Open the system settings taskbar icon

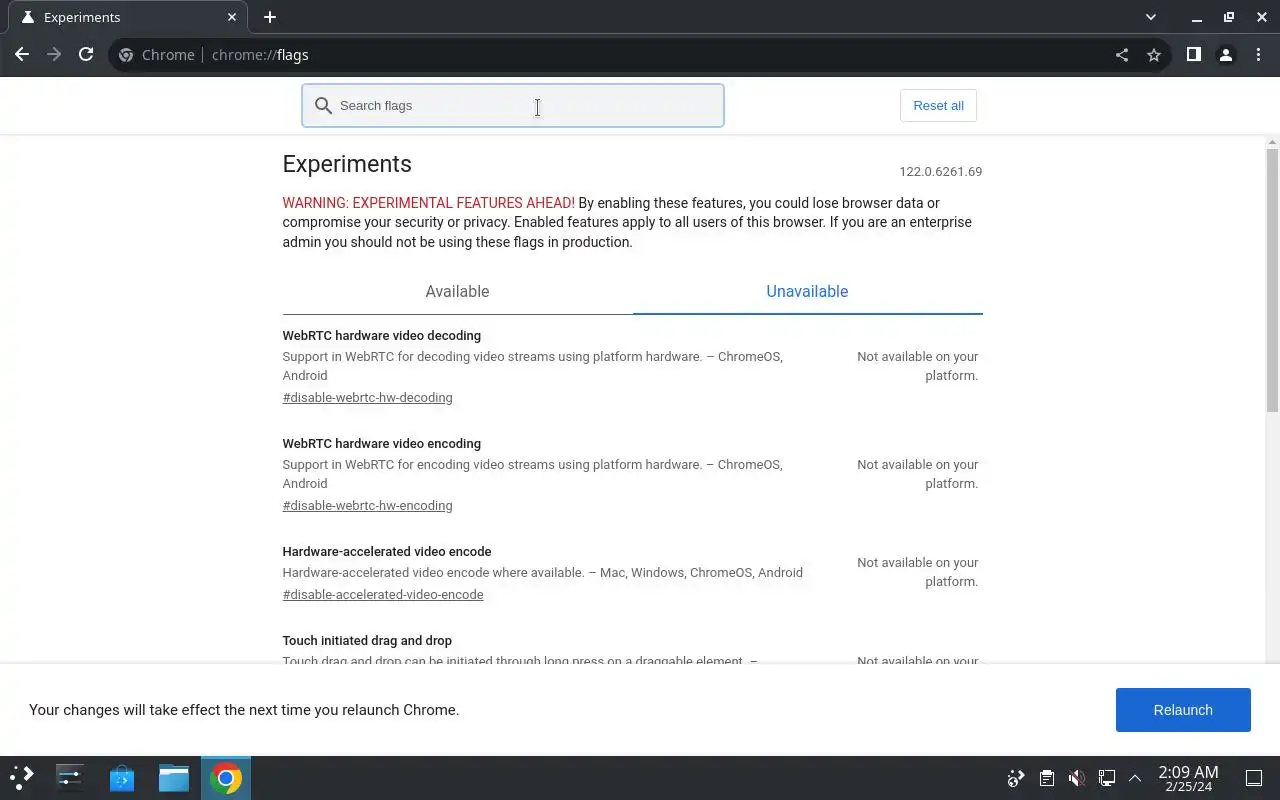pos(70,778)
